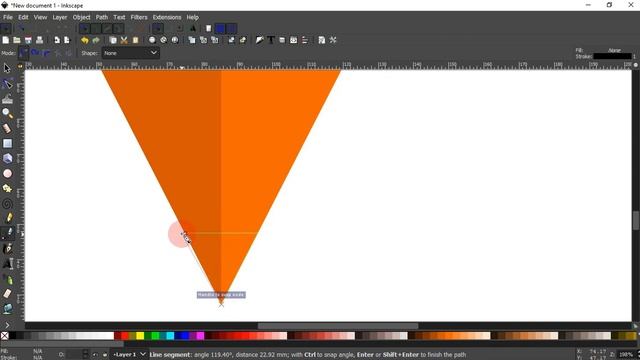The width and height of the screenshot is (640, 360).
Task: Pick the cyan palette swatch
Action: pyautogui.click(x=170, y=336)
